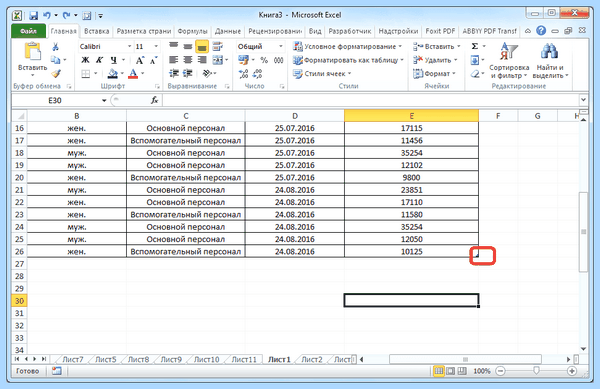Apply fill color with paint bucket
Viewport: 600px width, 389px height.
coord(112,73)
